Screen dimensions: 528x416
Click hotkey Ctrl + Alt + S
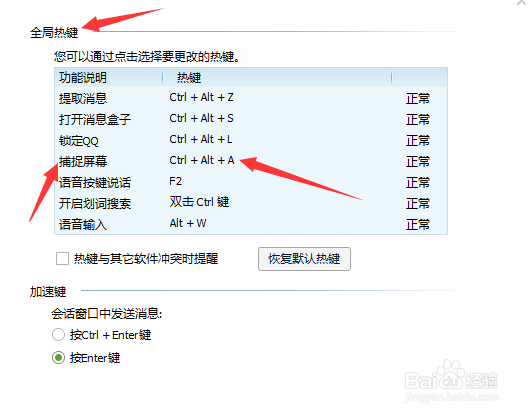click(201, 118)
